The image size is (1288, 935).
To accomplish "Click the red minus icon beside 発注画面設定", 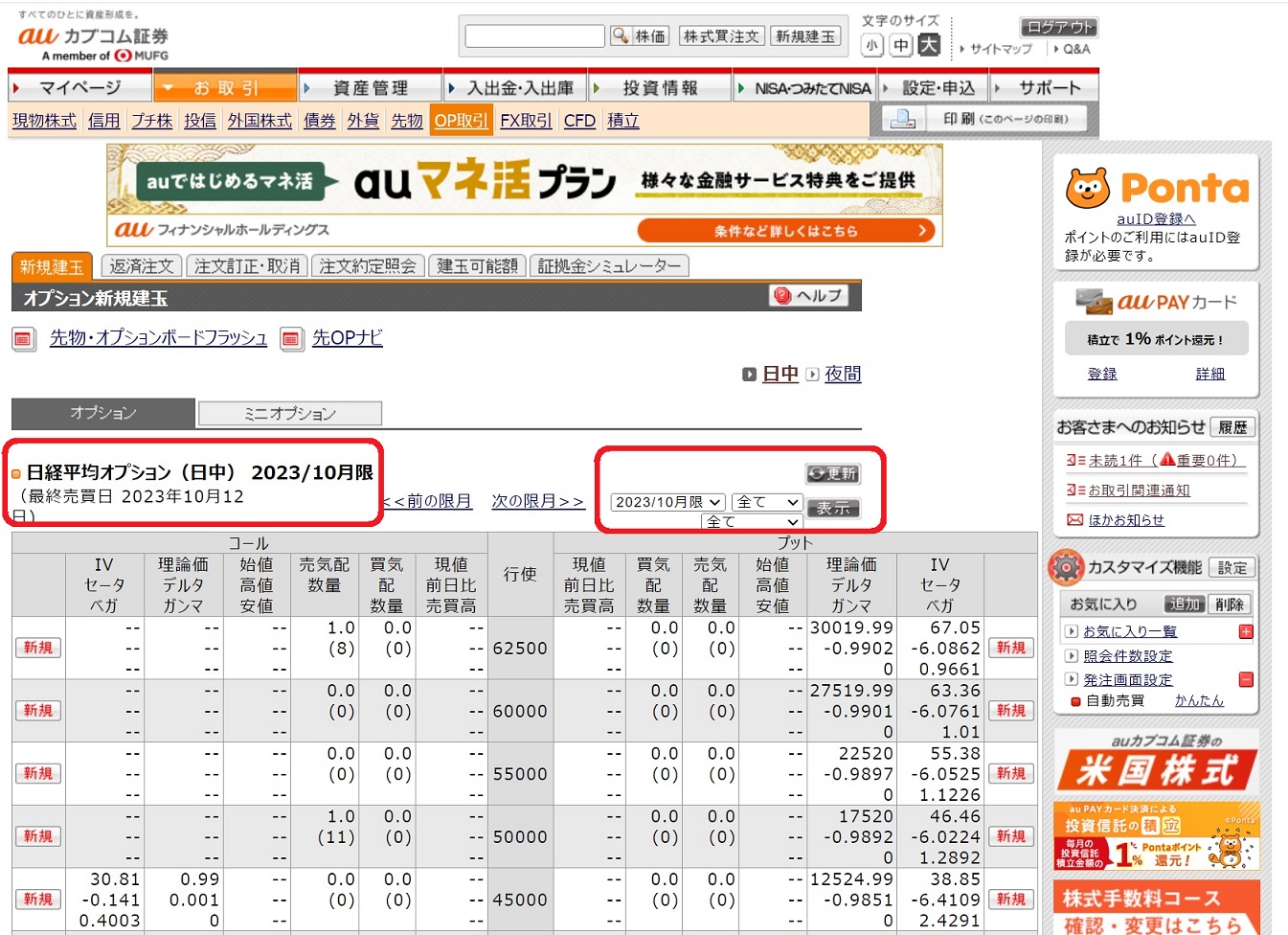I will tap(1246, 679).
